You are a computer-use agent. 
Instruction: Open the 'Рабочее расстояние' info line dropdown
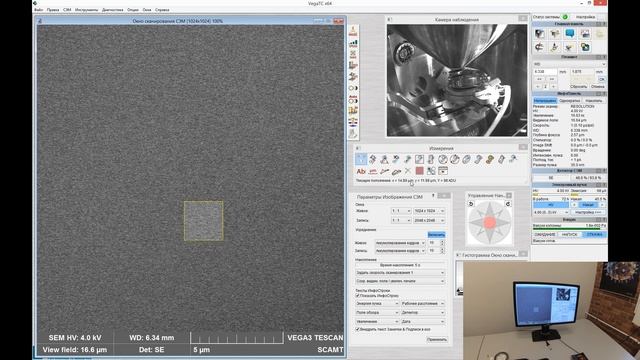tap(423, 304)
